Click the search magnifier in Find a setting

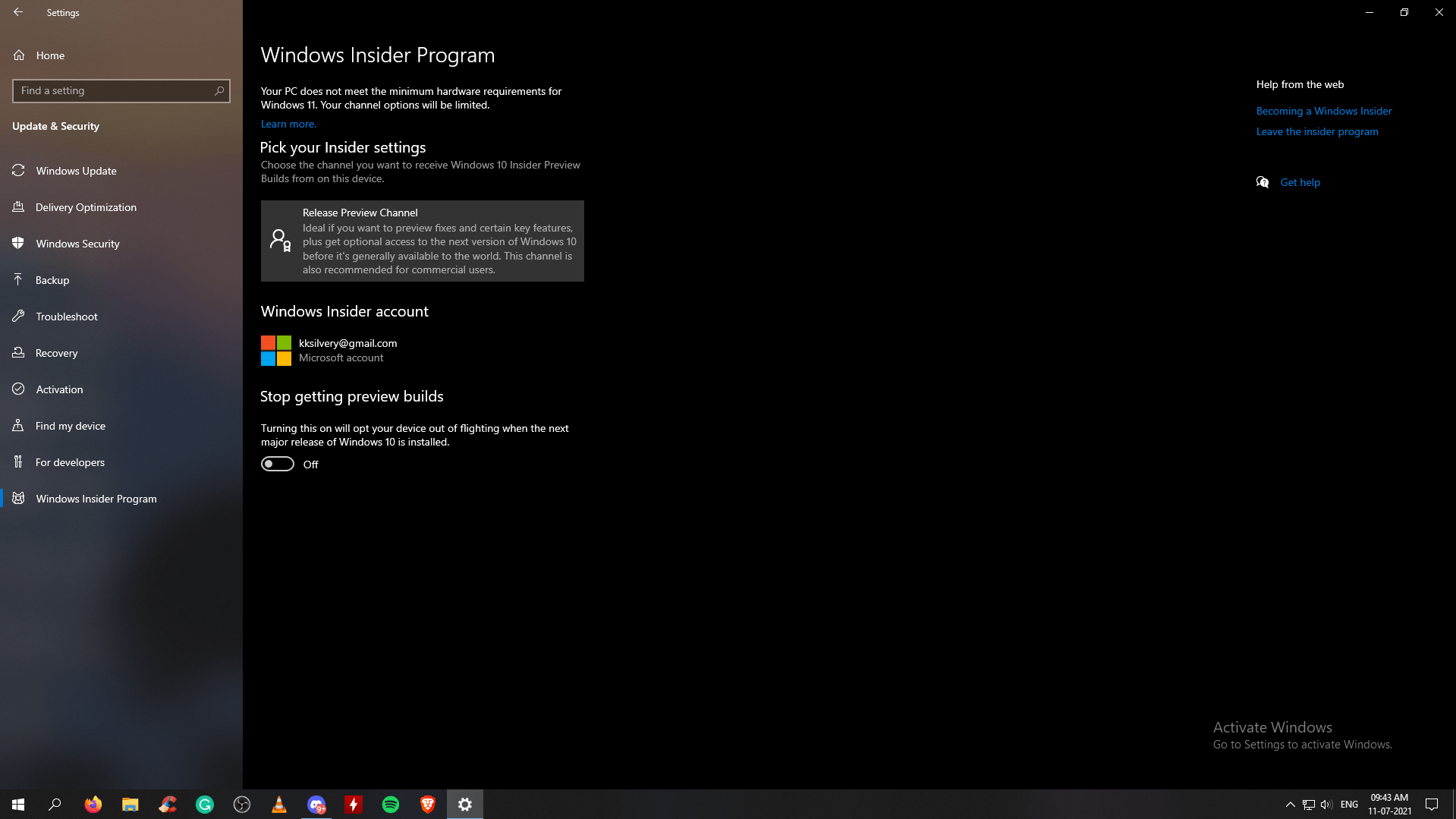tap(219, 91)
